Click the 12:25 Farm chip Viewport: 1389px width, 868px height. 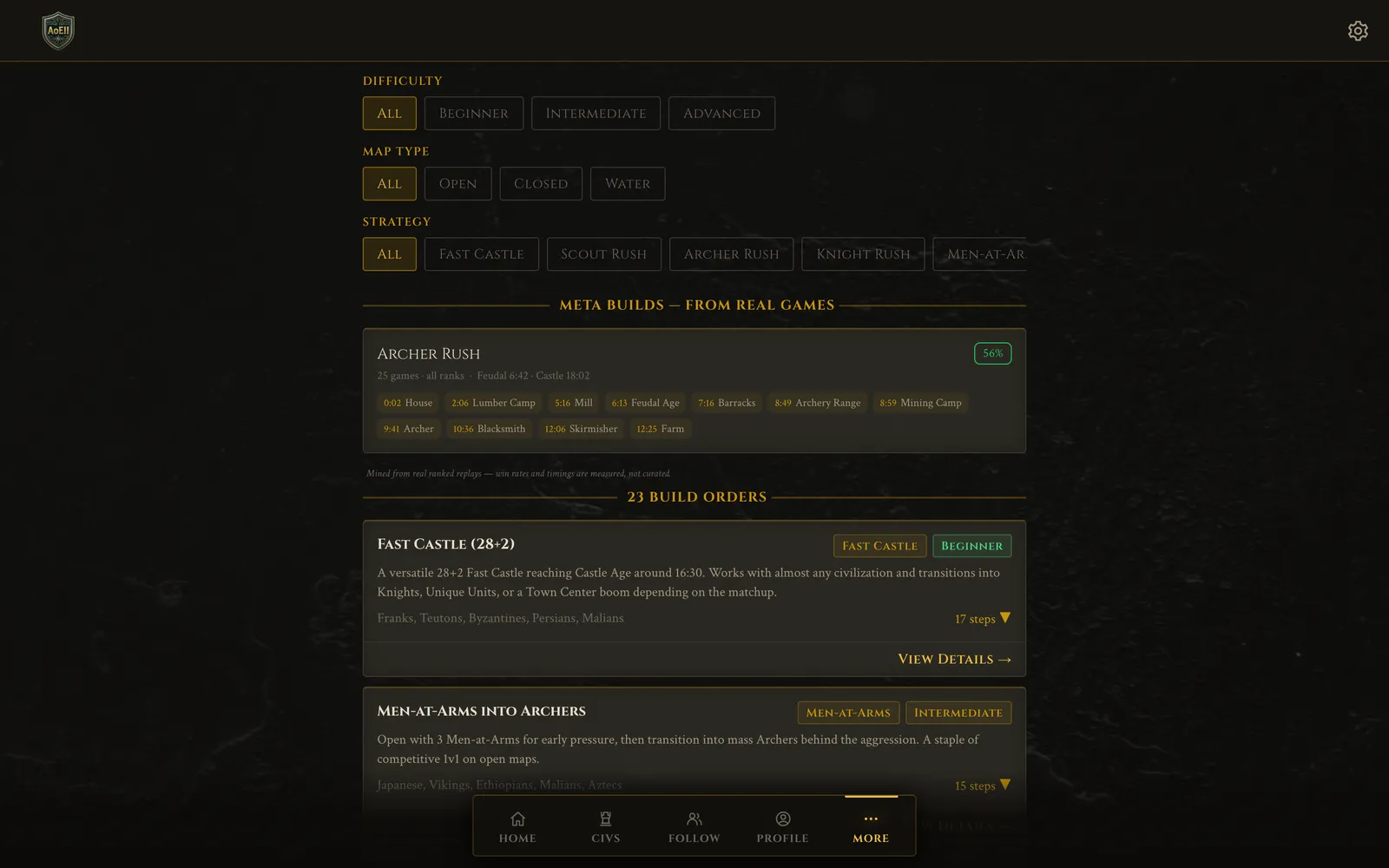point(660,429)
